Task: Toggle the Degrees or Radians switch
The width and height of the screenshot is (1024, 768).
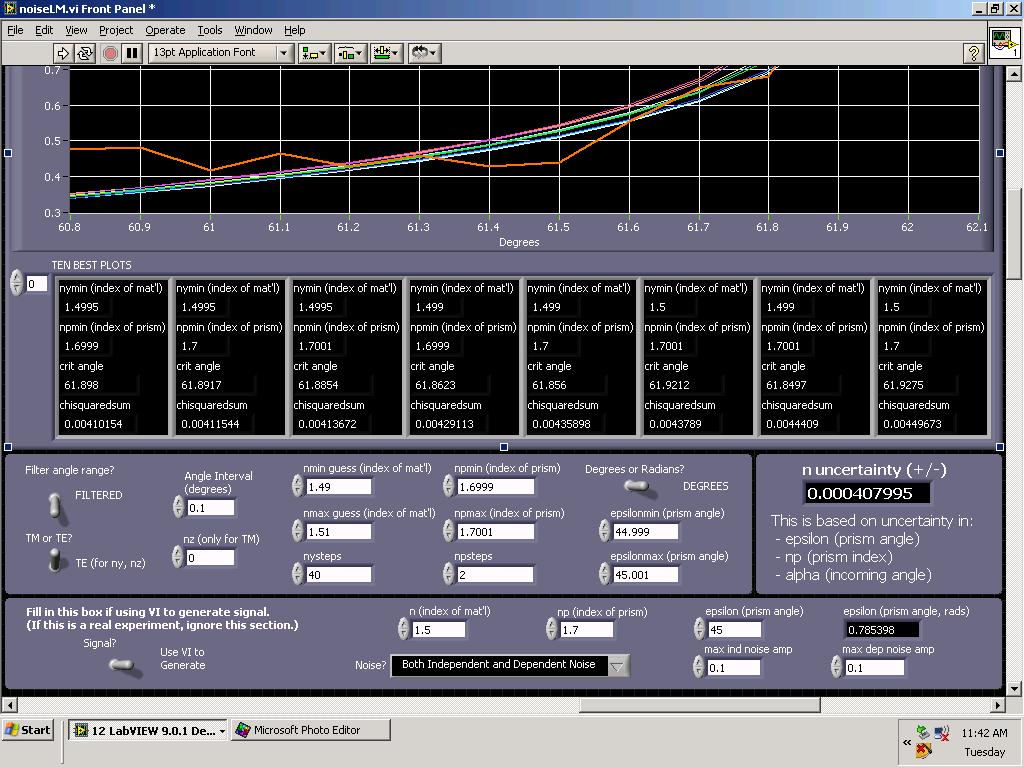Action: 636,487
